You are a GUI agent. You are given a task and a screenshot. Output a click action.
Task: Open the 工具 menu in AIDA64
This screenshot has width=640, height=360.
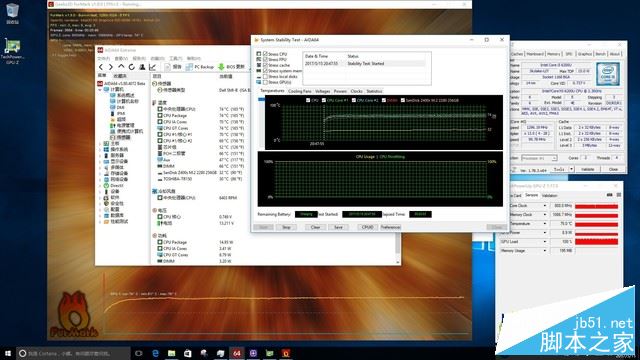[x=175, y=58]
